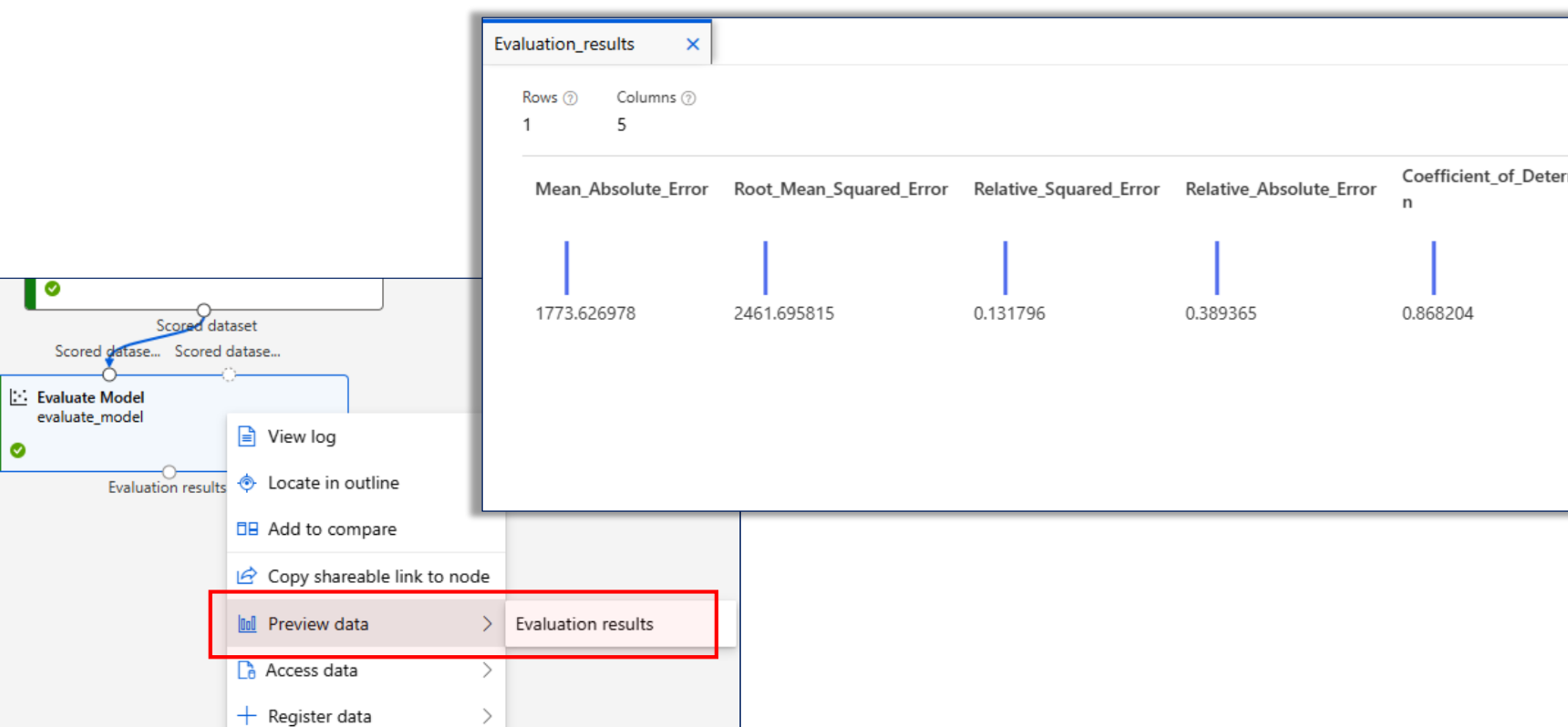Image resolution: width=1568 pixels, height=727 pixels.
Task: Click the right Scored dataset input port
Action: point(229,374)
